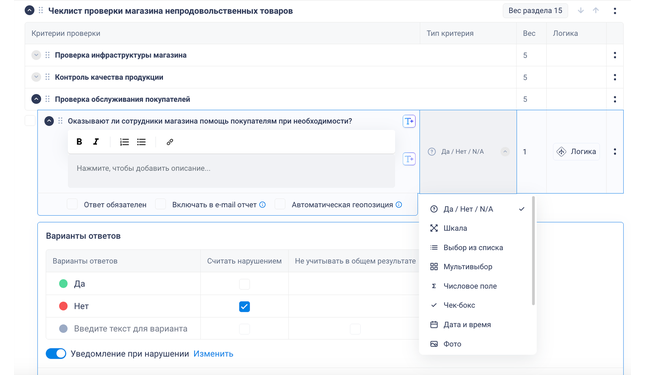Click text-format icon next to description field
Image resolution: width=646 pixels, height=375 pixels.
click(x=409, y=159)
